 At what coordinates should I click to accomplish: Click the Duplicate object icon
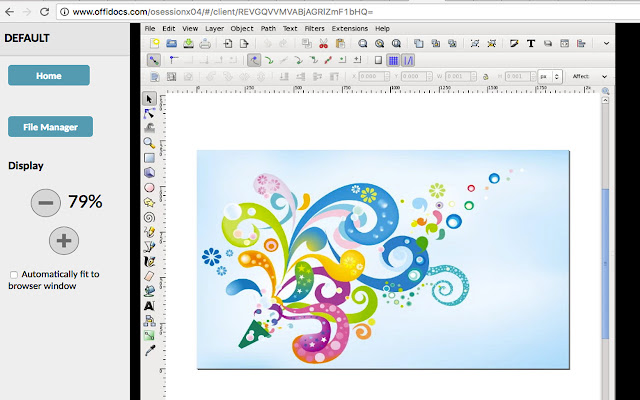pos(418,43)
